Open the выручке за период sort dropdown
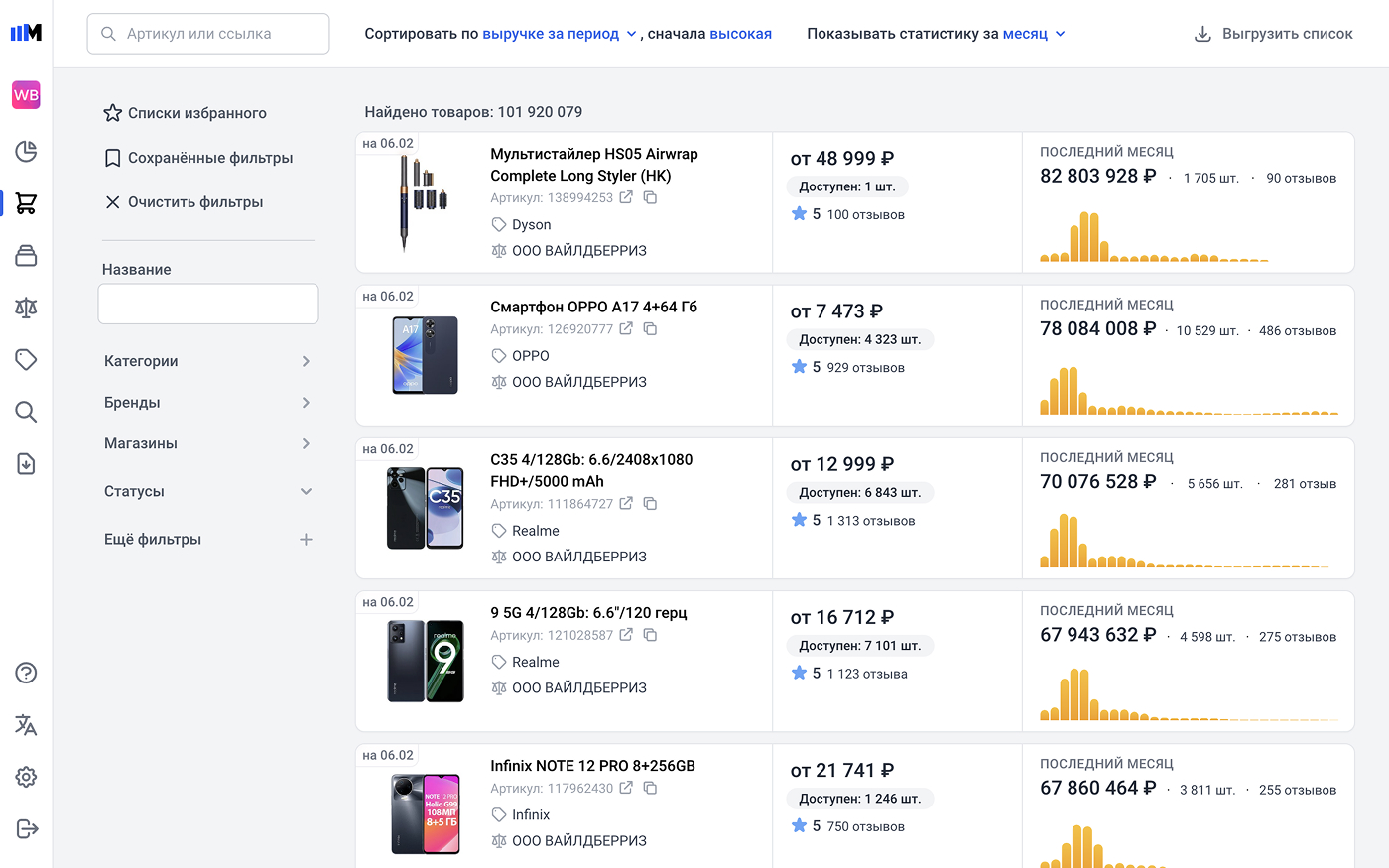 click(560, 34)
